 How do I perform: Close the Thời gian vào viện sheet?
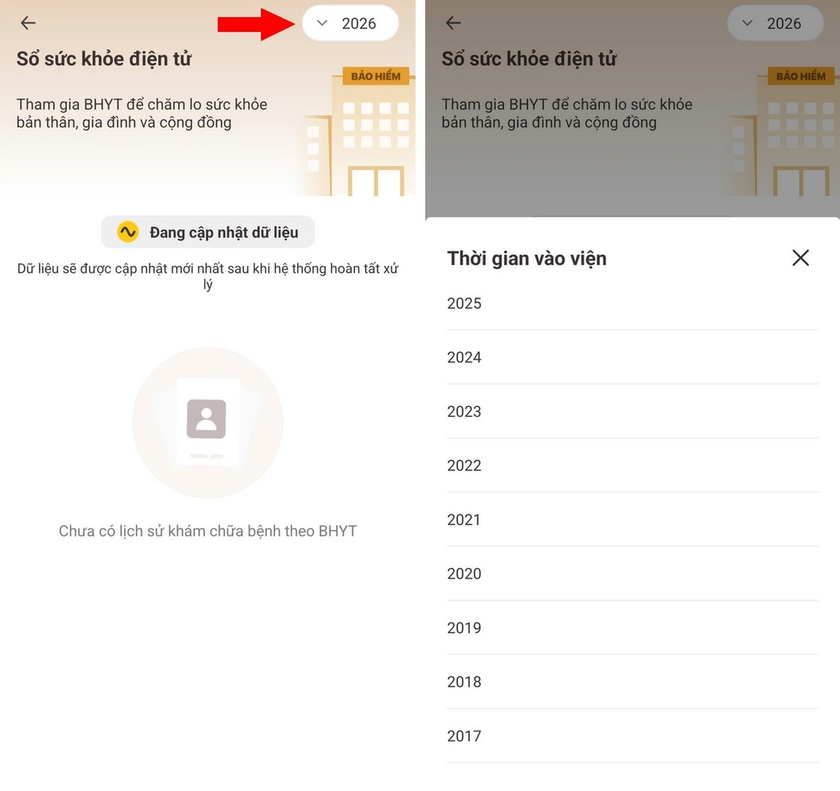pos(800,258)
